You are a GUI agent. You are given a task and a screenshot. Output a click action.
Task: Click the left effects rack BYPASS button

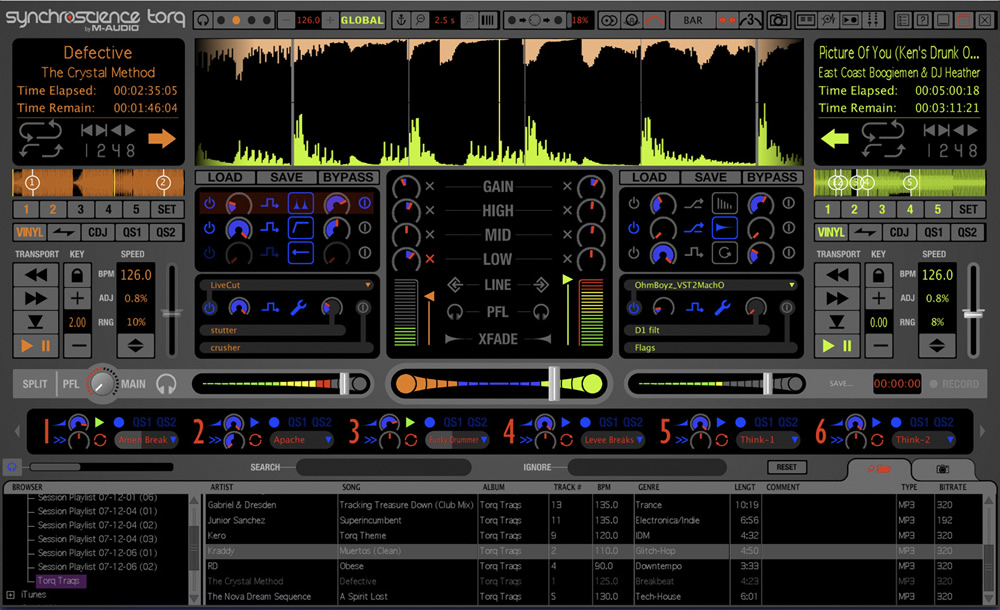tap(348, 177)
